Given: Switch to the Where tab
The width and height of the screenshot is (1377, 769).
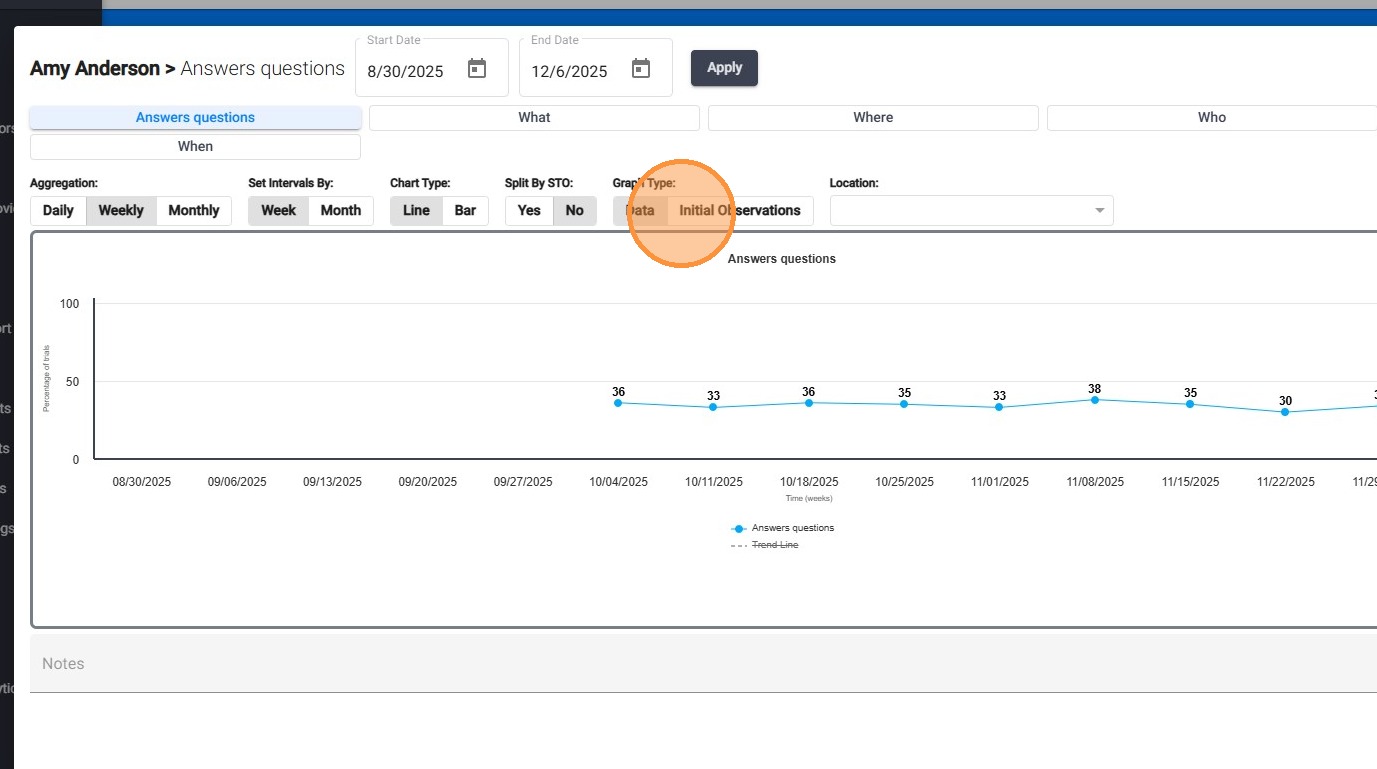Looking at the screenshot, I should click(873, 118).
